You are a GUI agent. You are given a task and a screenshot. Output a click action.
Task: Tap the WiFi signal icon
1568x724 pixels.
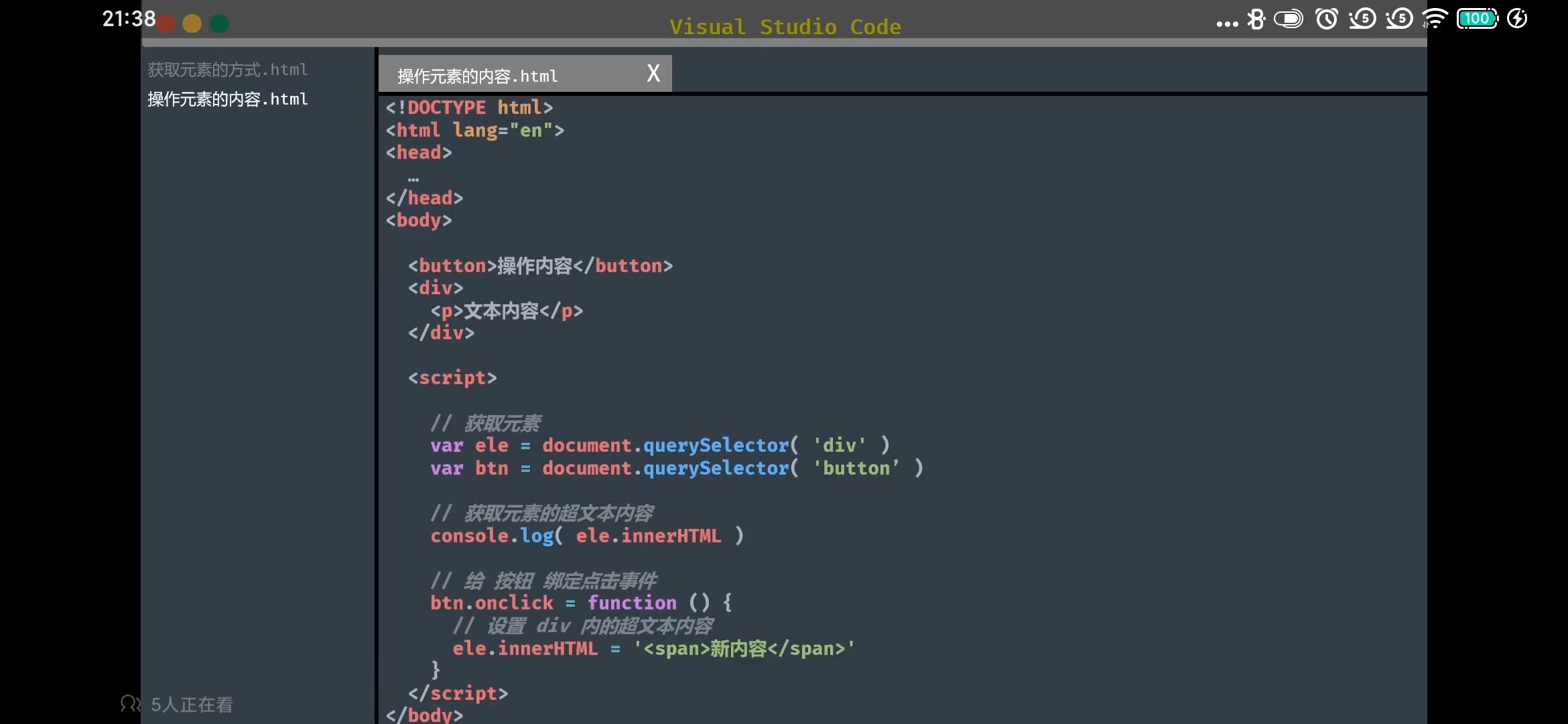pyautogui.click(x=1434, y=19)
